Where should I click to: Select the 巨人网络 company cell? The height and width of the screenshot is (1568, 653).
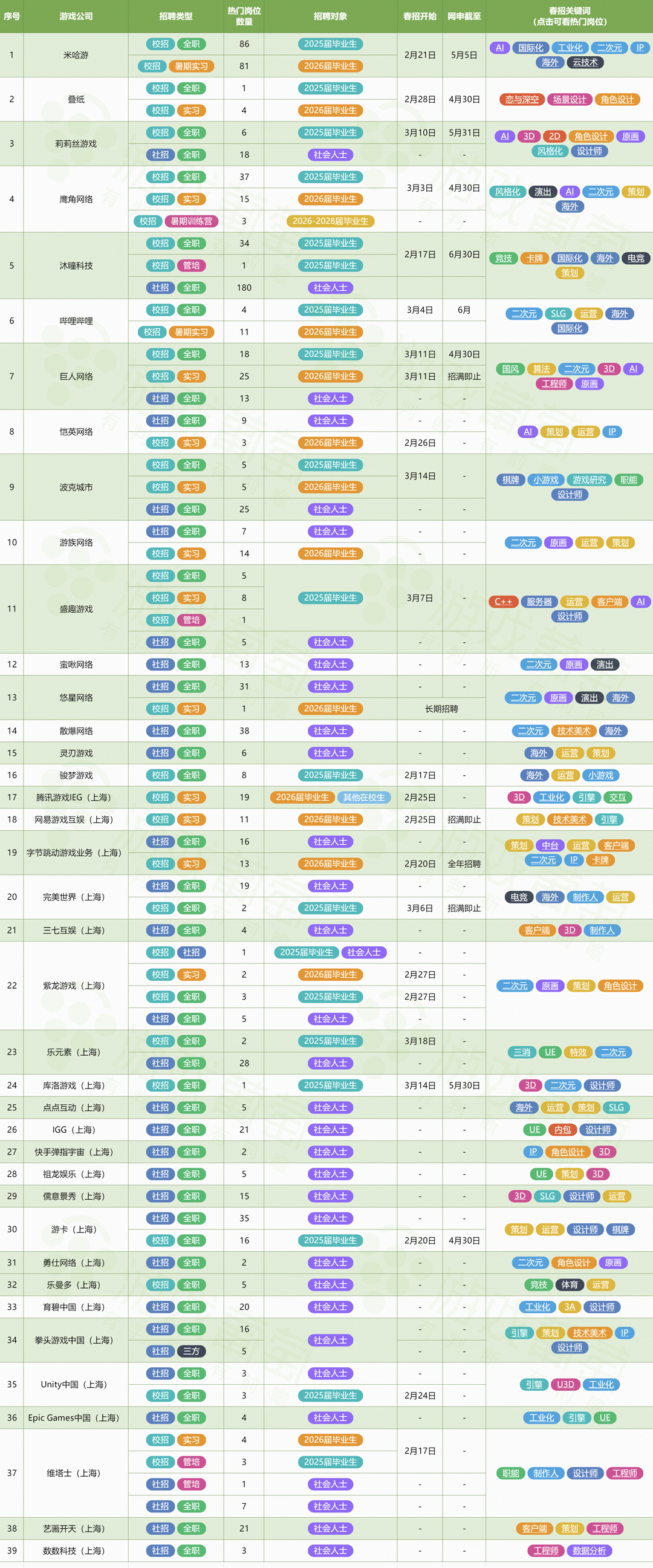[x=76, y=376]
